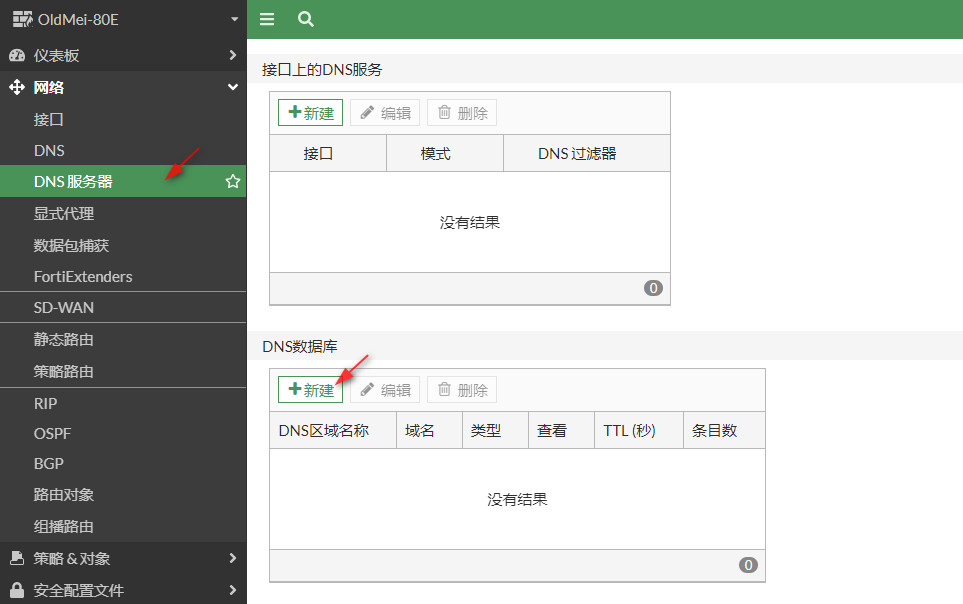Toggle the hamburger menu icon

pos(267,19)
